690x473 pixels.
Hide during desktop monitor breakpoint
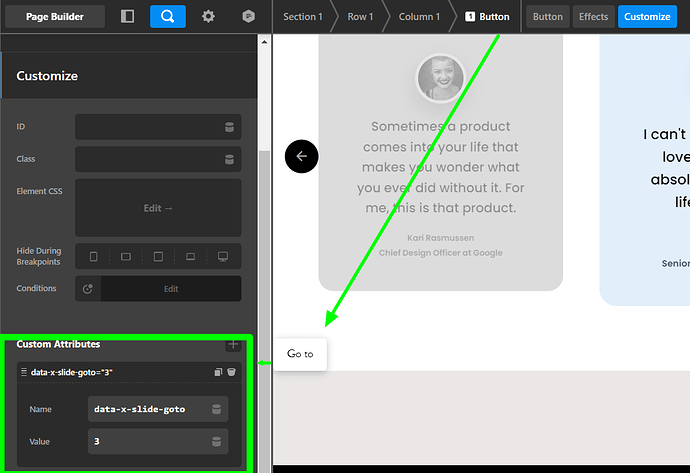(223, 257)
